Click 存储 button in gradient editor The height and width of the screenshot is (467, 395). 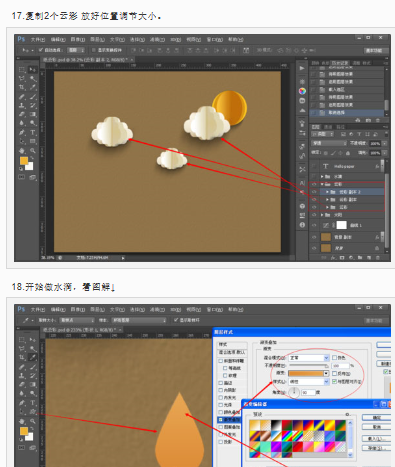[376, 448]
